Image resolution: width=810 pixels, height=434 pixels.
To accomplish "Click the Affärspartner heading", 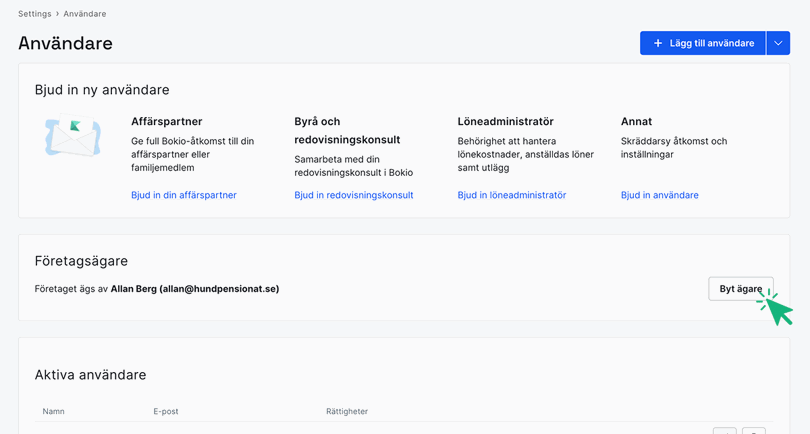I will tap(166, 121).
